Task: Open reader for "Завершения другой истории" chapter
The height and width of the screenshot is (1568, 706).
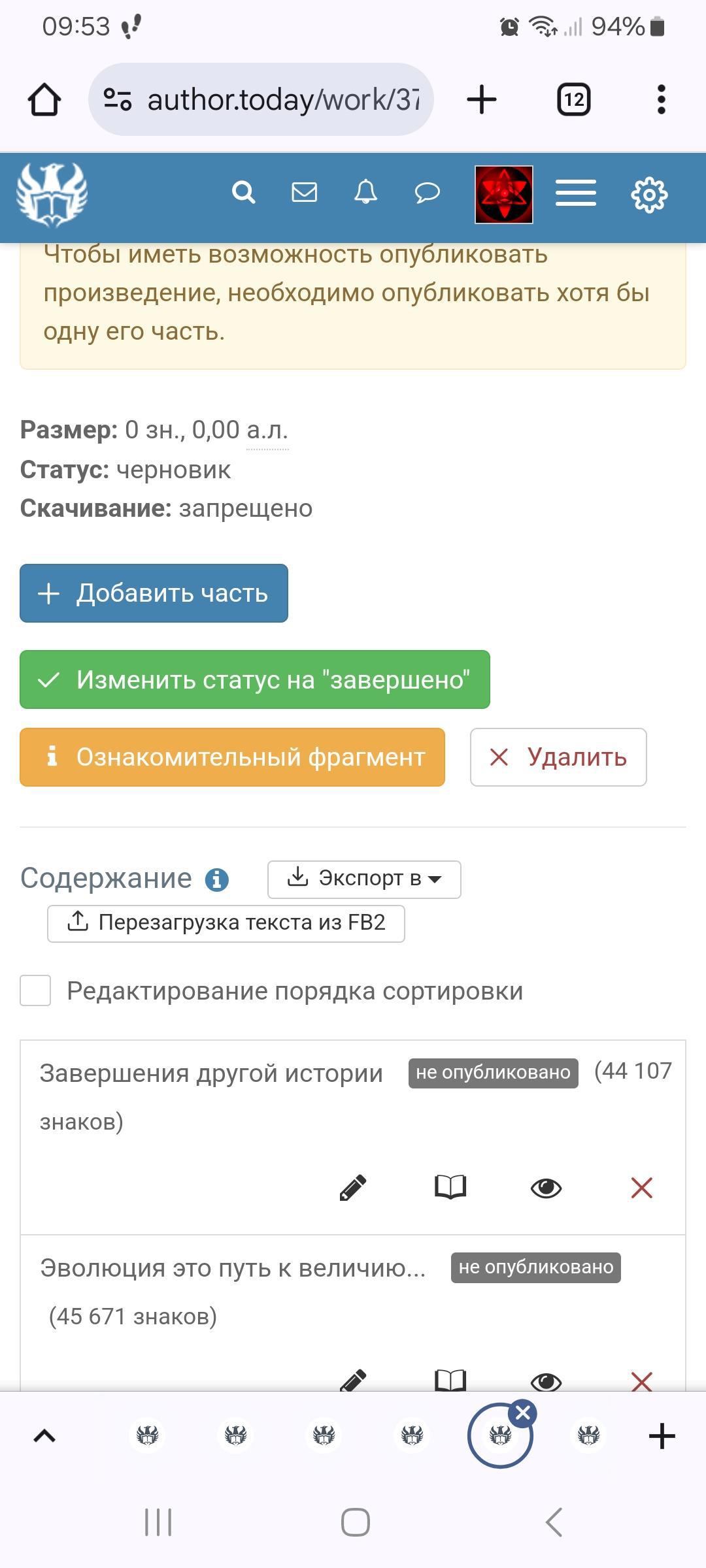Action: tap(450, 1186)
